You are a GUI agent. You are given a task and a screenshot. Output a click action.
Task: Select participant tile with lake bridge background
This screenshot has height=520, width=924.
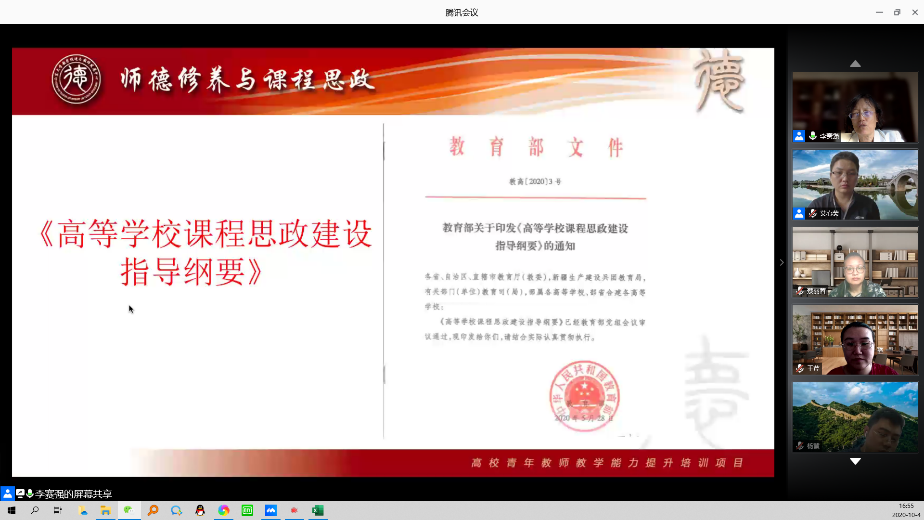854,184
